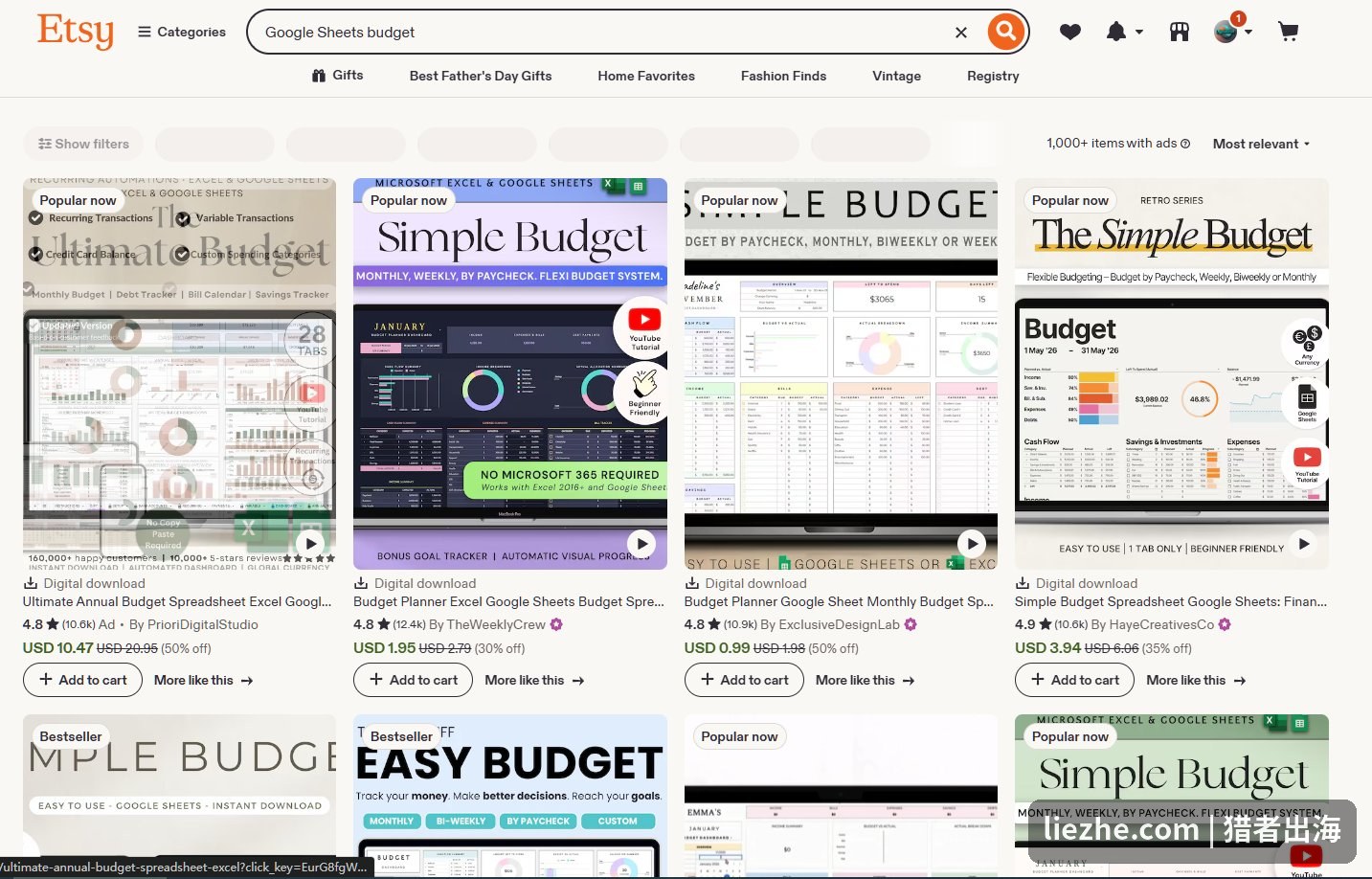Open Ultimate Budget listing thumbnail image
Screen dimensions: 1372x879
(x=179, y=374)
